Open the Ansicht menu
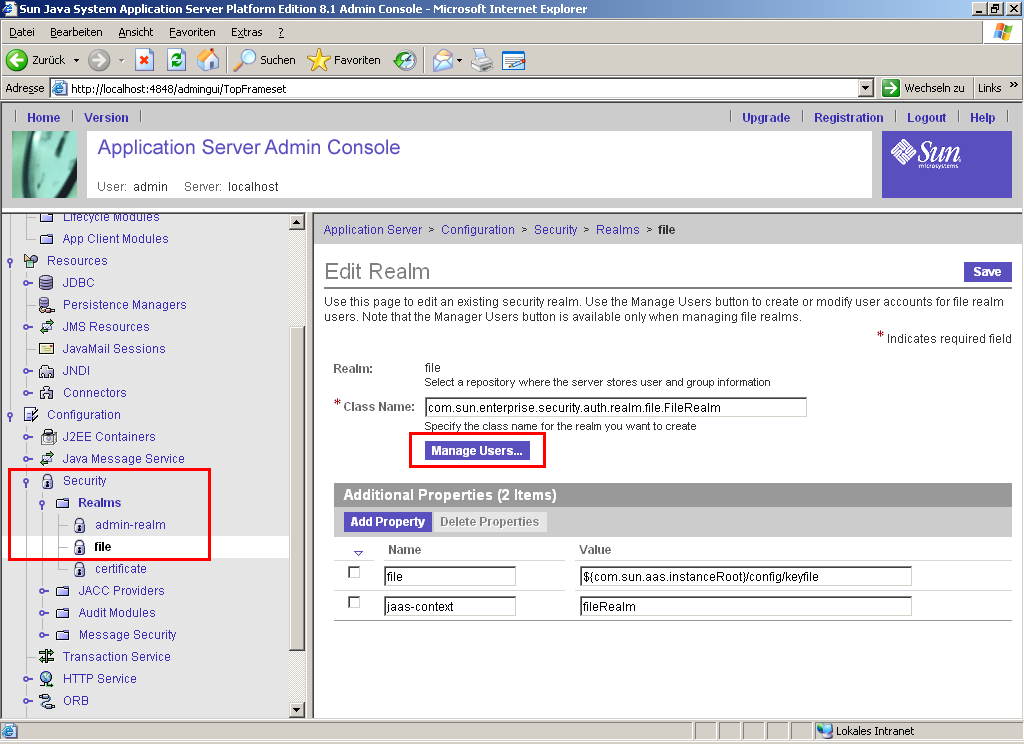Screen dimensions: 1024x744 pyautogui.click(x=136, y=32)
